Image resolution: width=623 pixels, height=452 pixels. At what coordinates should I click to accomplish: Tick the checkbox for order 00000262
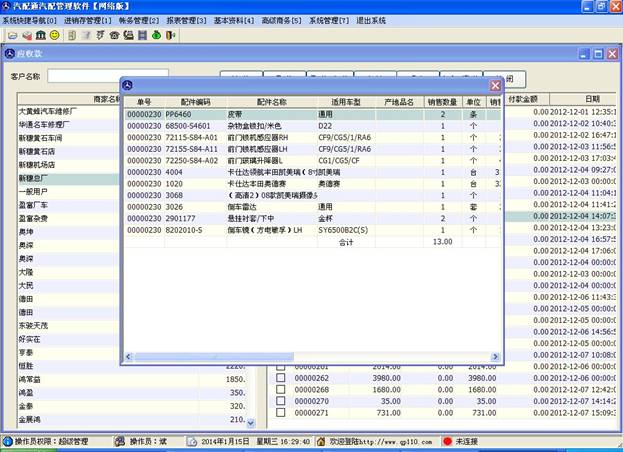point(281,378)
